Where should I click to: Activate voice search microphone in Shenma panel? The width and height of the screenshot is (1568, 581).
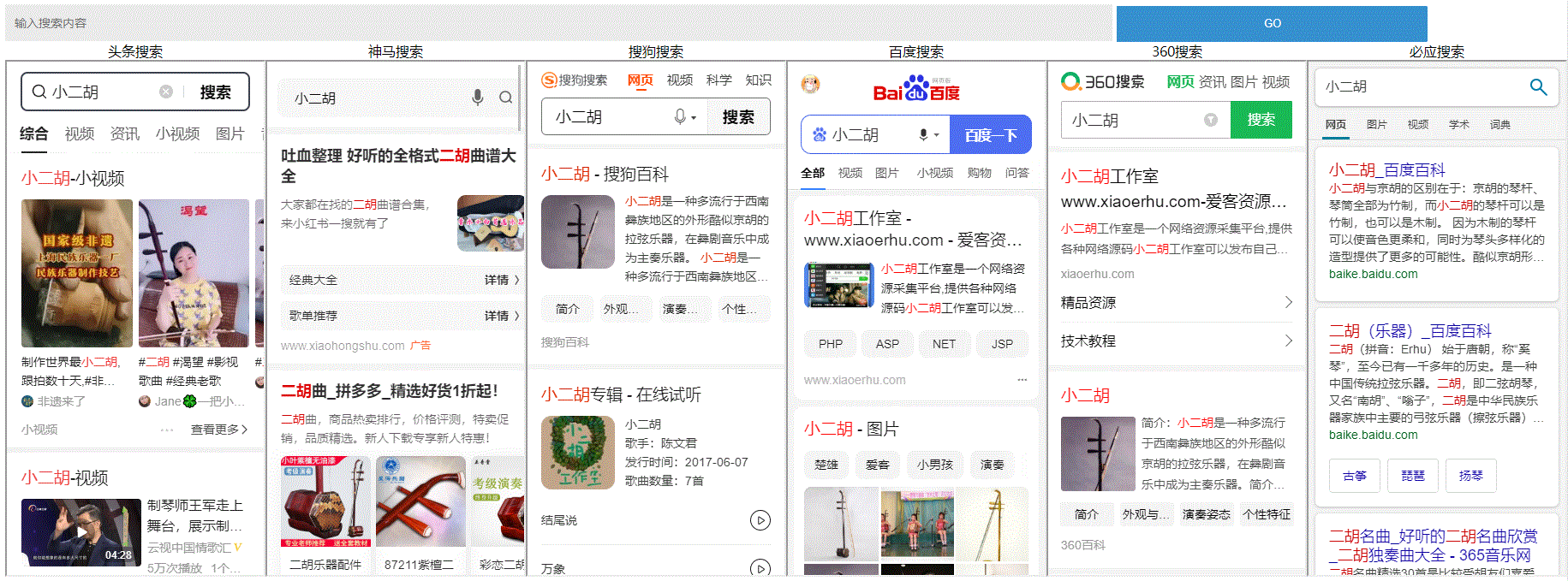pos(478,98)
